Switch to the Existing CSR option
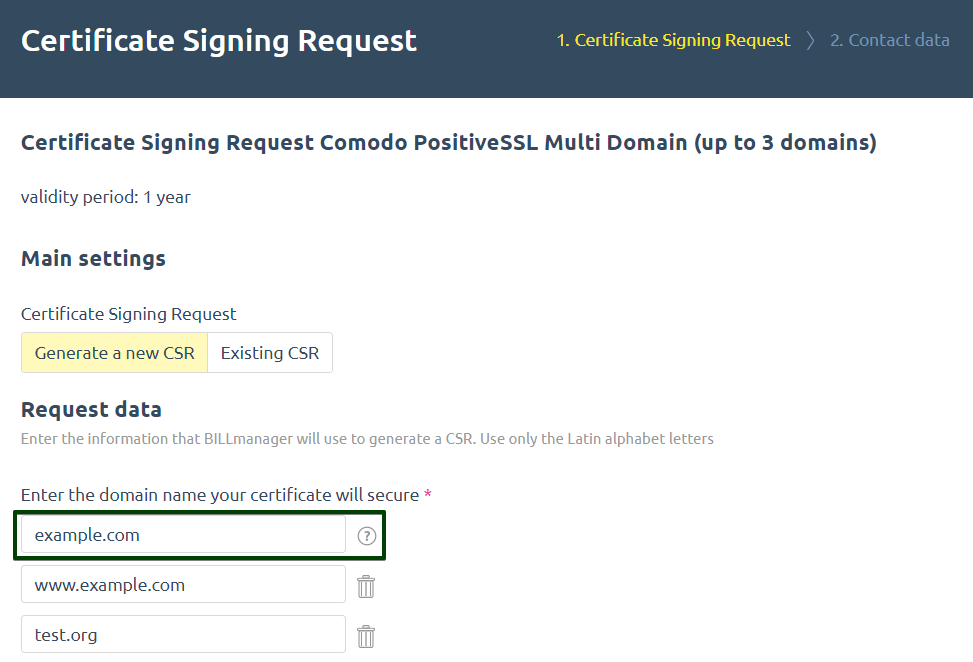 click(x=270, y=352)
